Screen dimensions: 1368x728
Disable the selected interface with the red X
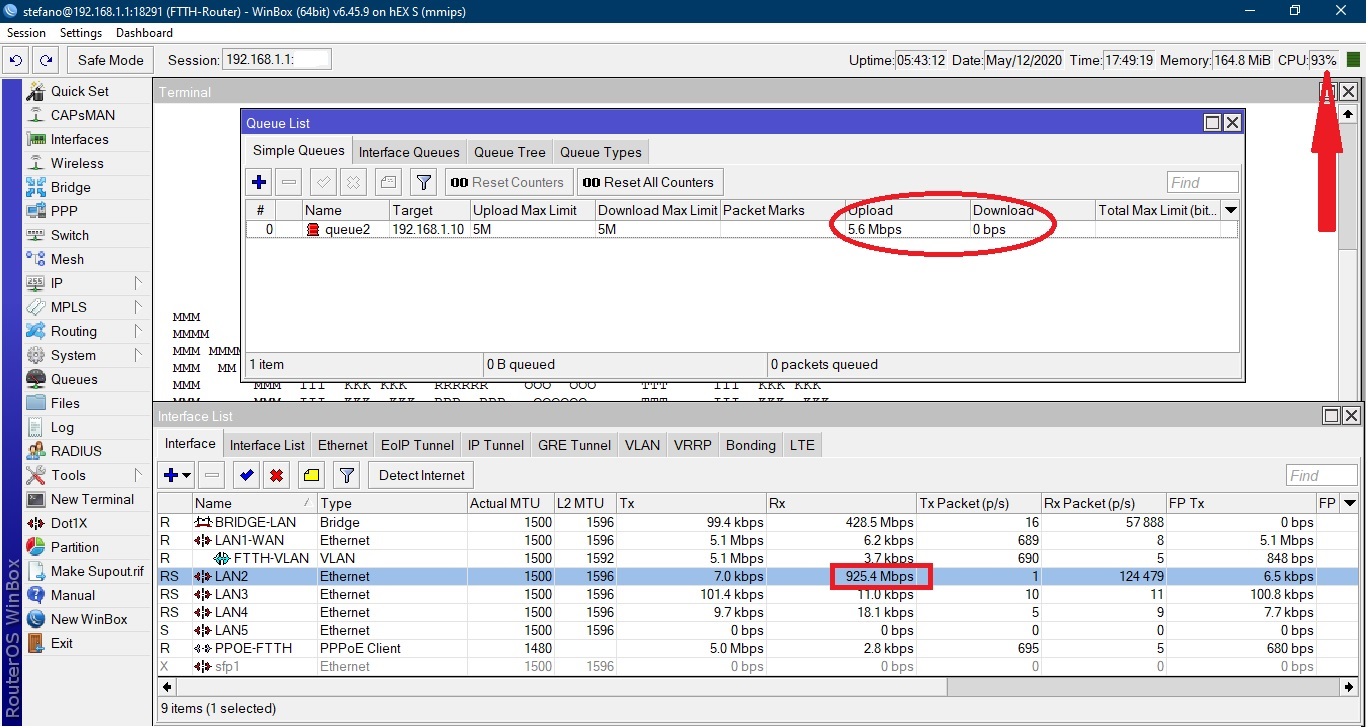click(276, 475)
